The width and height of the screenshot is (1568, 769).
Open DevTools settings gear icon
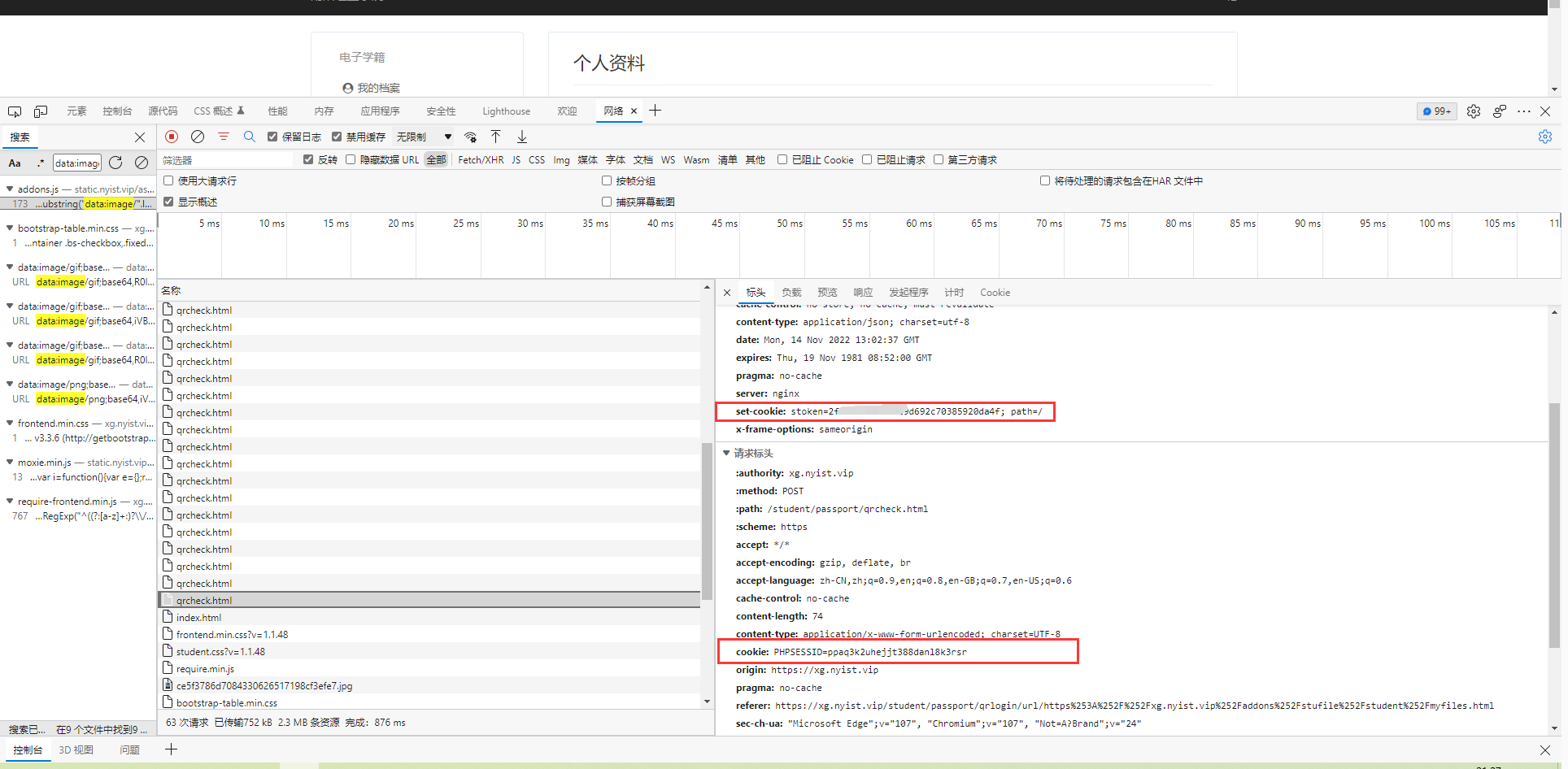1474,111
